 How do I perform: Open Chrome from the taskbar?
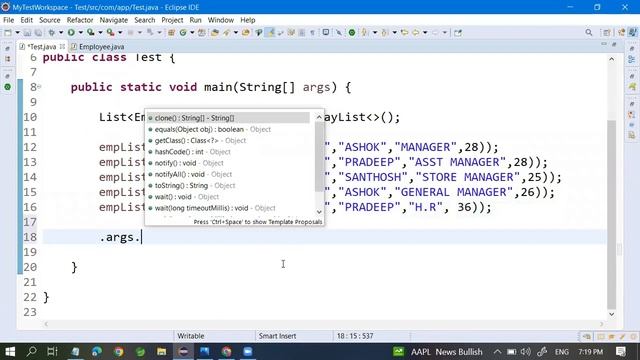click(118, 351)
